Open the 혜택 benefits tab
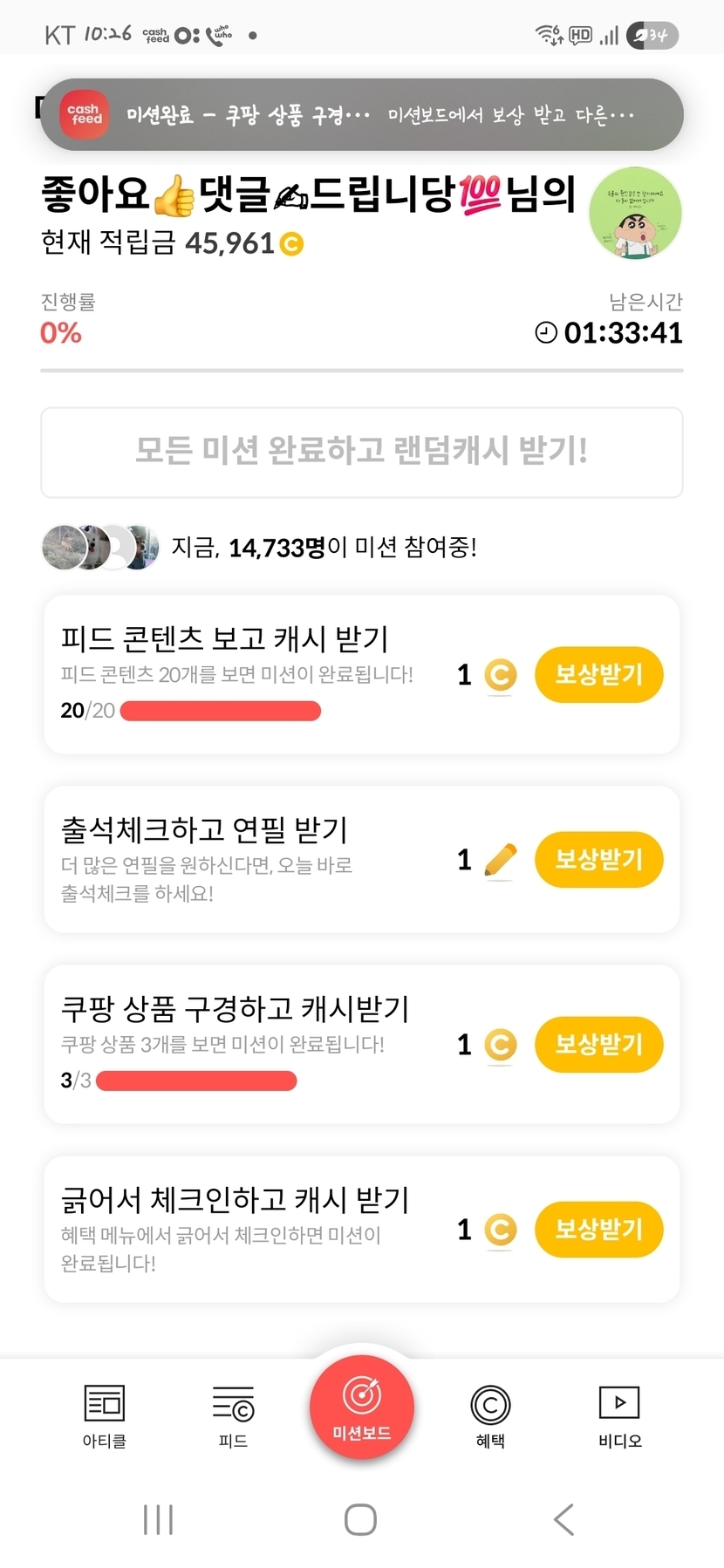This screenshot has width=724, height=1568. (490, 1405)
